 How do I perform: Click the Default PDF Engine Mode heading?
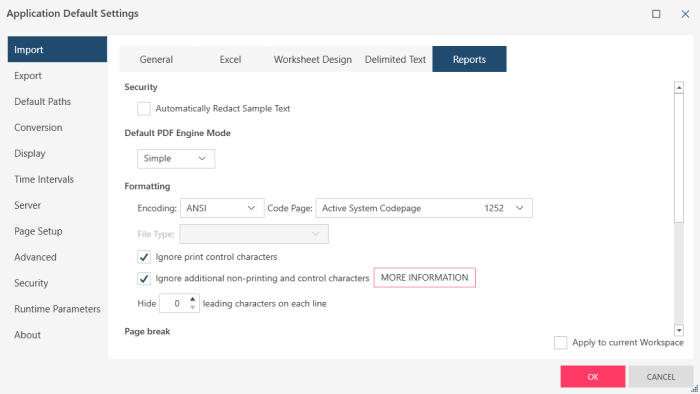coord(177,133)
